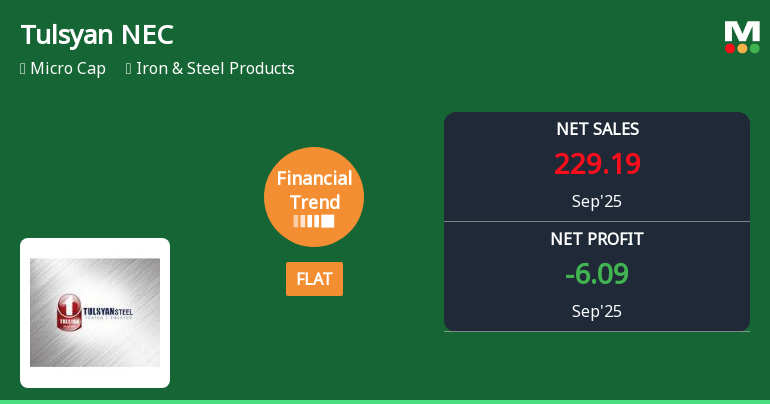Click the Tulsyan NEC company title

97,35
